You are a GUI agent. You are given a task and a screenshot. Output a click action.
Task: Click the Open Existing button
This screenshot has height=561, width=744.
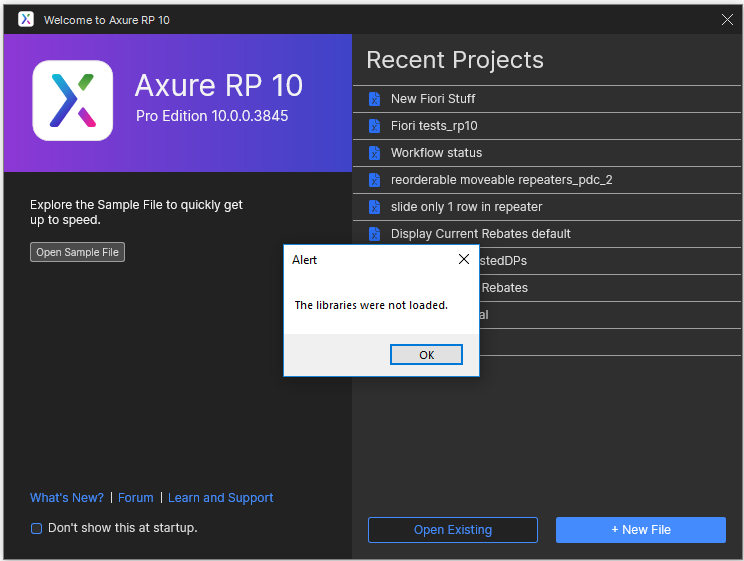coord(452,530)
